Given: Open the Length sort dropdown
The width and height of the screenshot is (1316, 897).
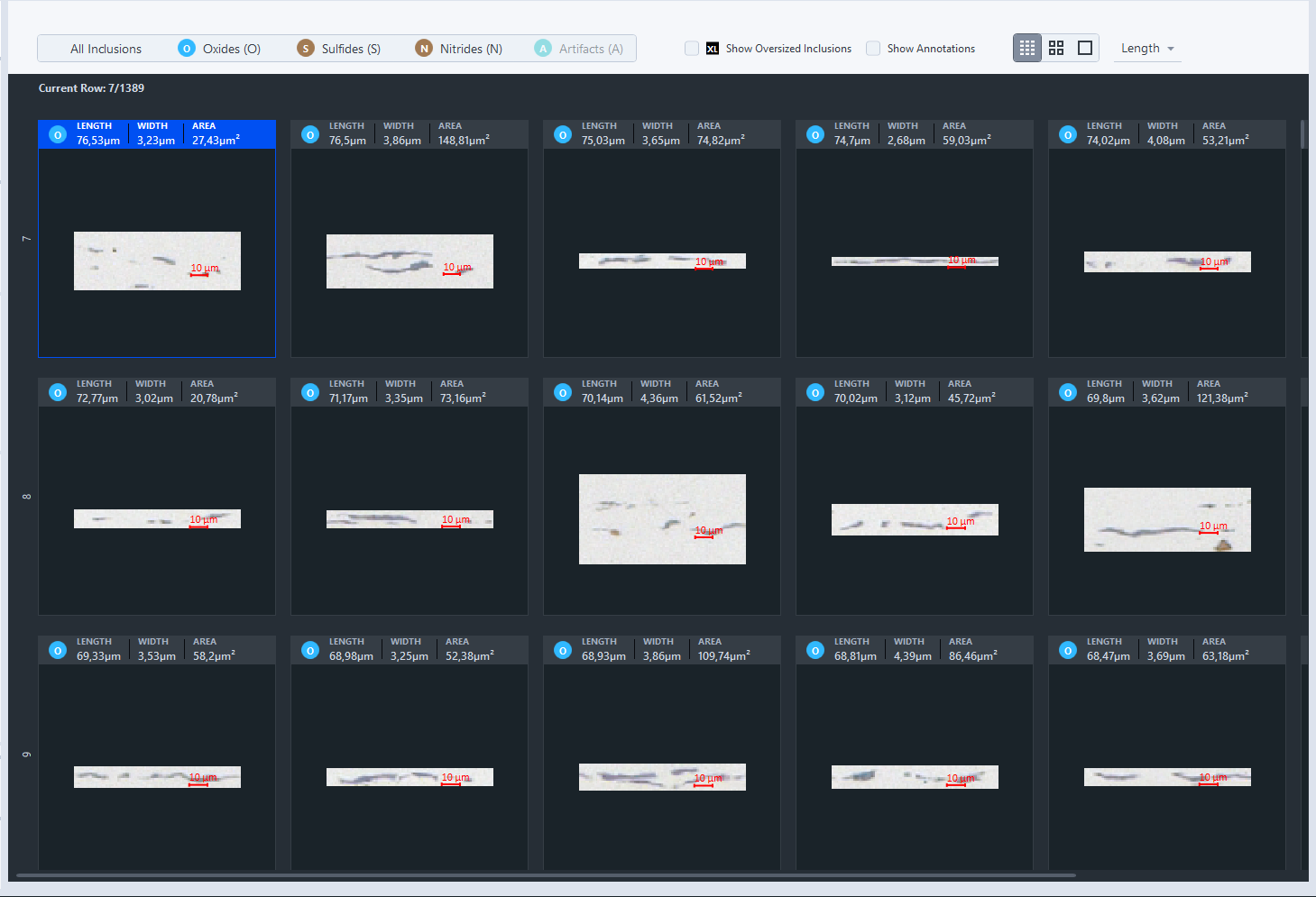Looking at the screenshot, I should [x=1146, y=48].
